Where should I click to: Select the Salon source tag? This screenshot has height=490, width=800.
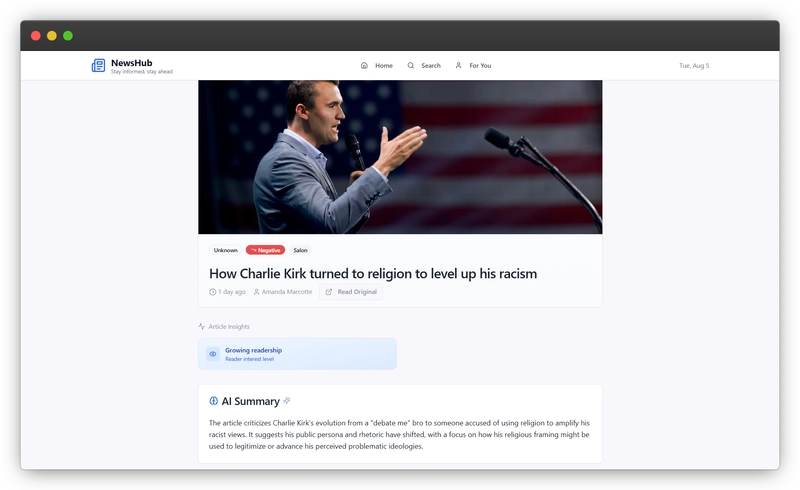click(301, 250)
